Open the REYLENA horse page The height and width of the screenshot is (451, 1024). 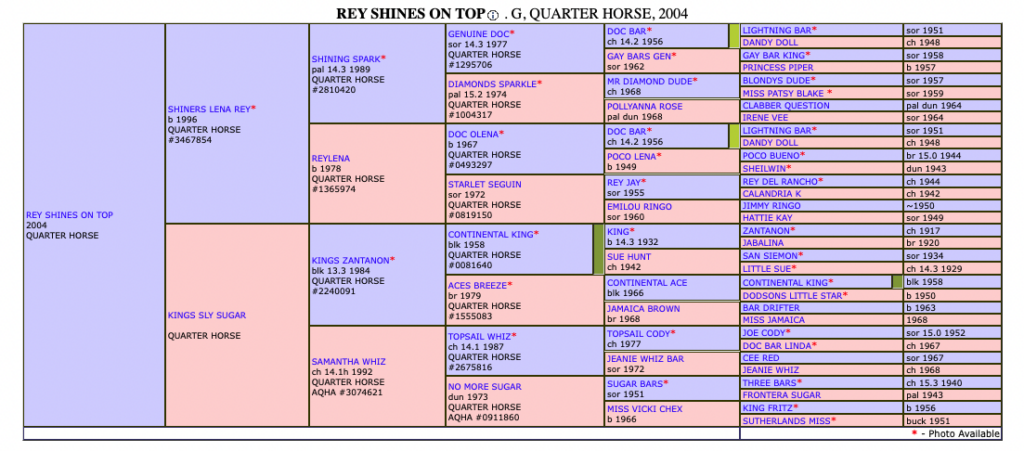click(x=330, y=158)
